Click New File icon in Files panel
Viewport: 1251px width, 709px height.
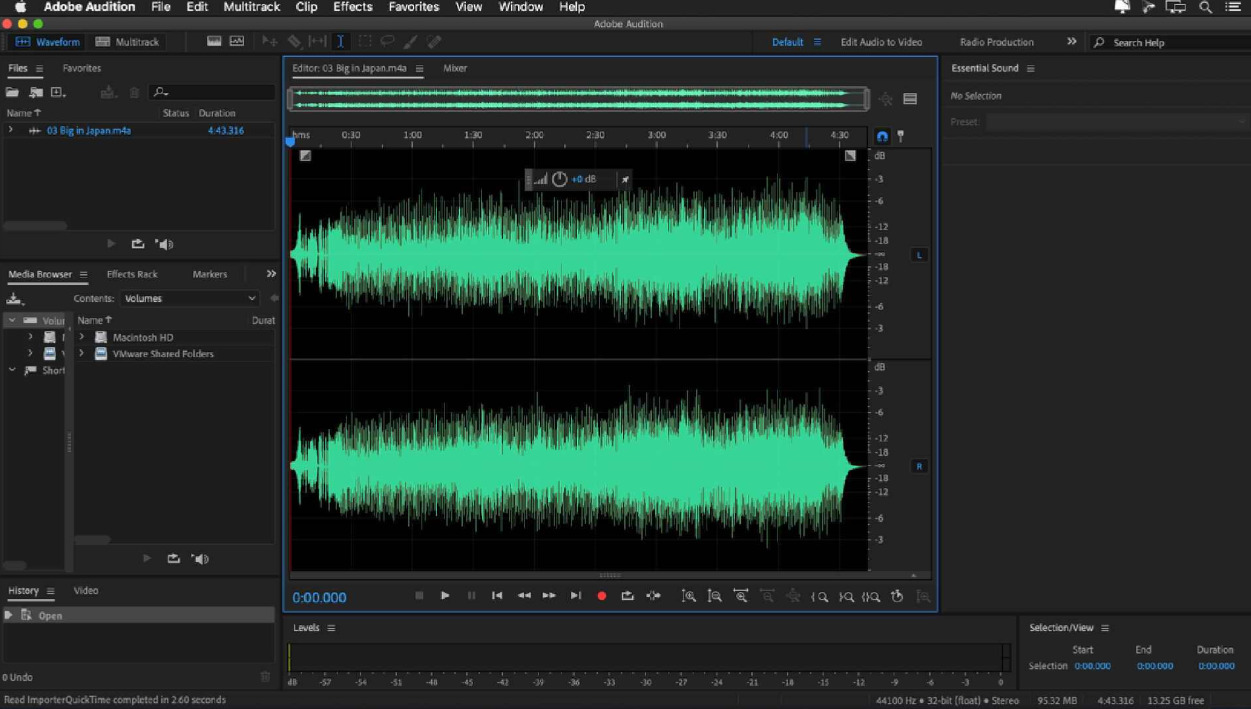click(x=58, y=92)
